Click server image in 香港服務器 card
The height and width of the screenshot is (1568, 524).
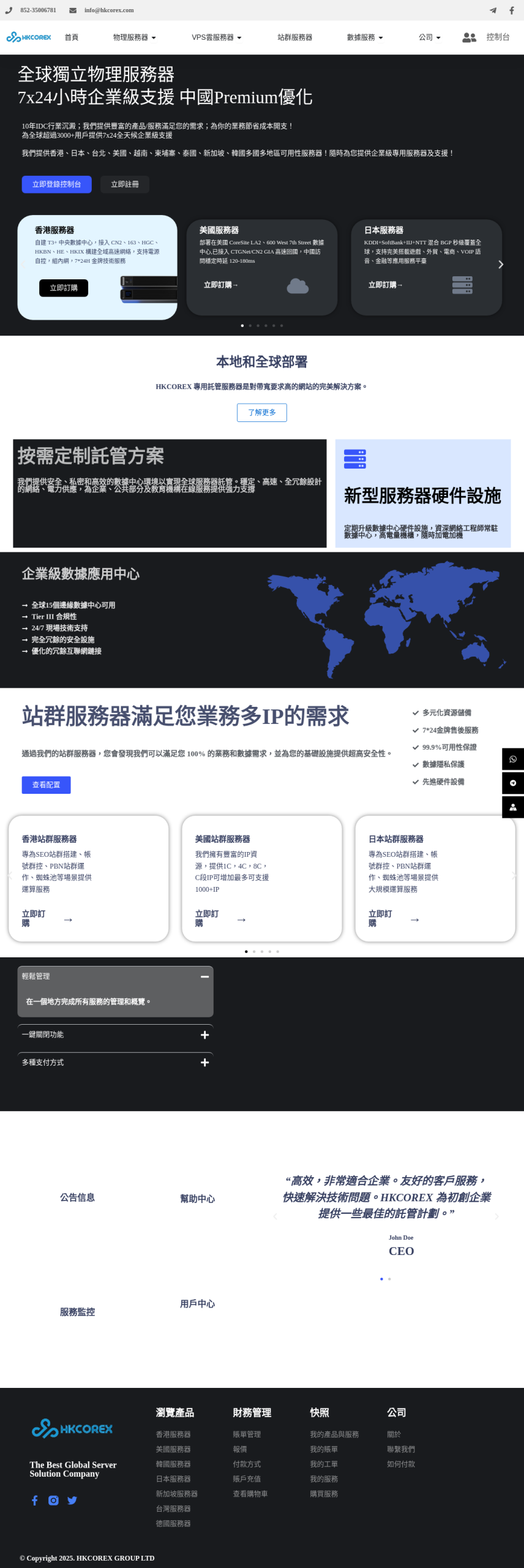click(149, 289)
